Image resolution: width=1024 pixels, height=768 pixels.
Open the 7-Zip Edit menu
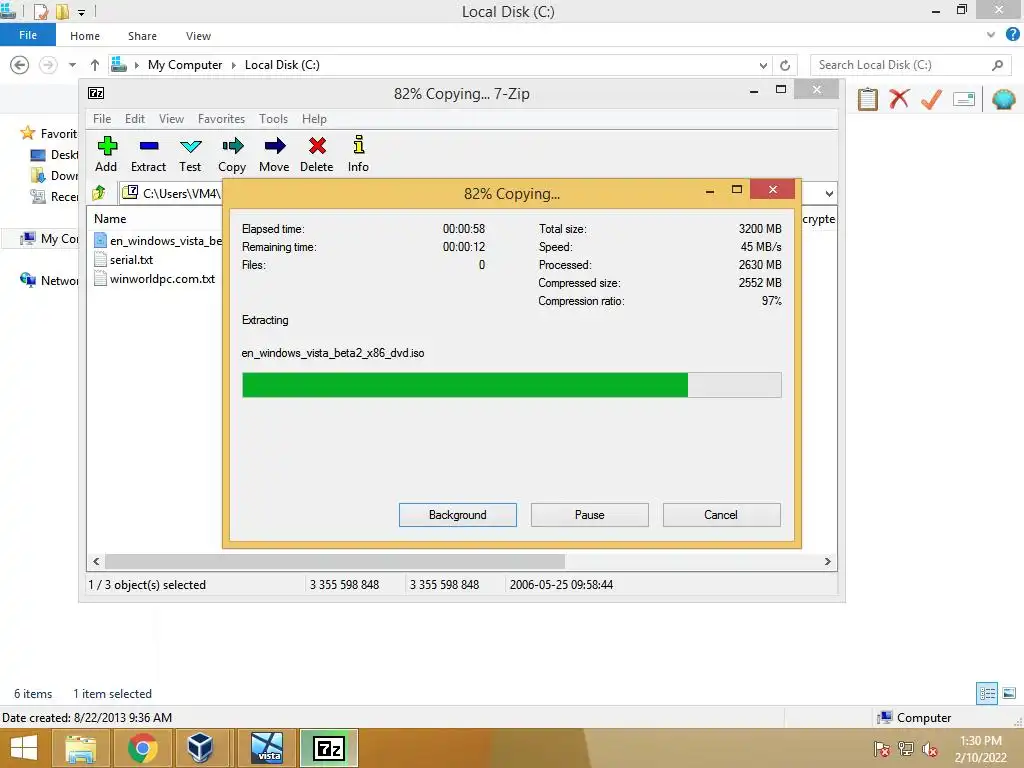(135, 119)
